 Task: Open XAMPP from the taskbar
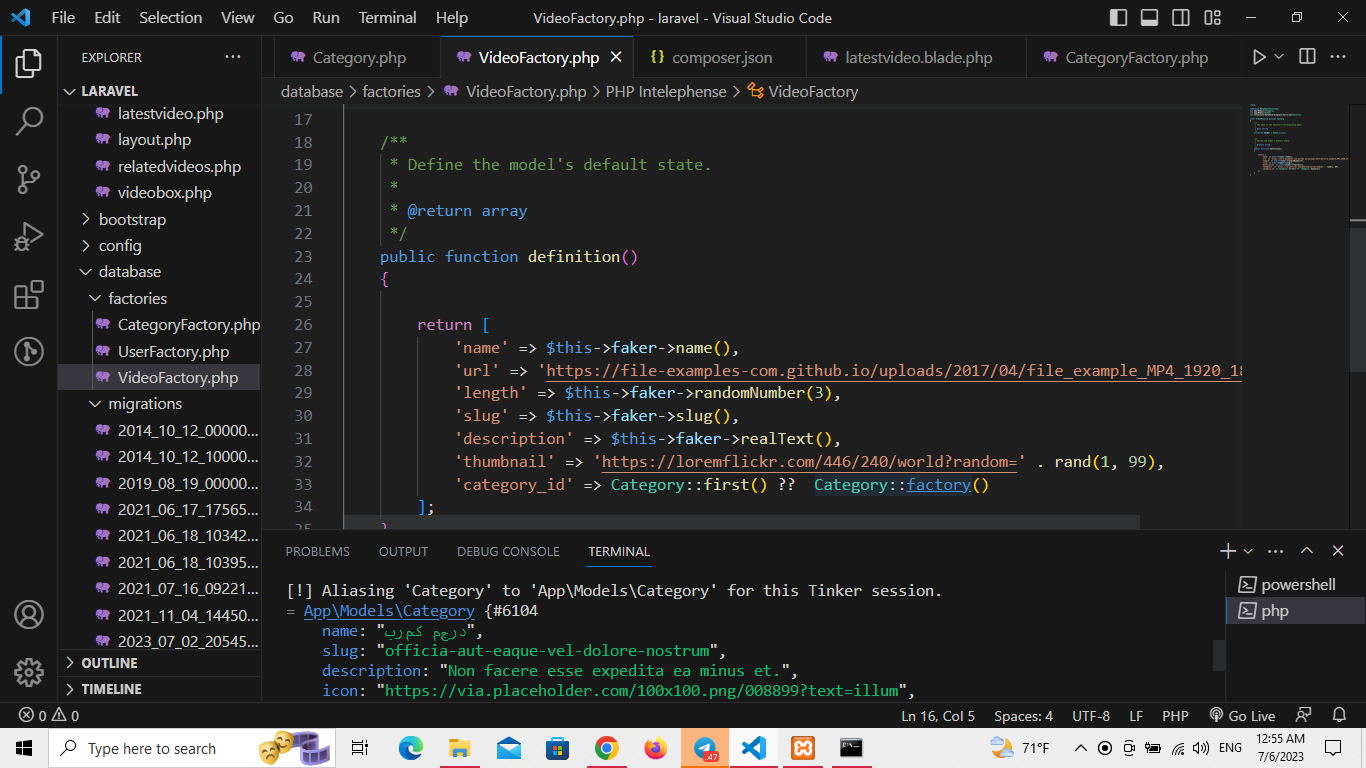803,748
